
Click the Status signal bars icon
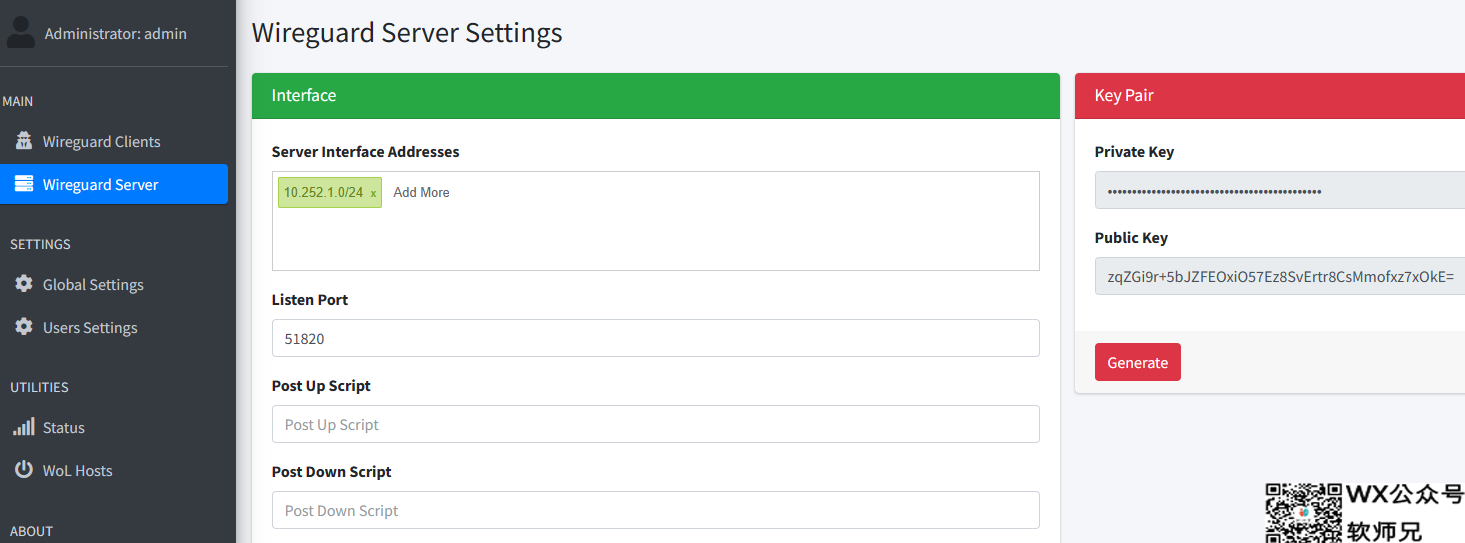coord(24,427)
